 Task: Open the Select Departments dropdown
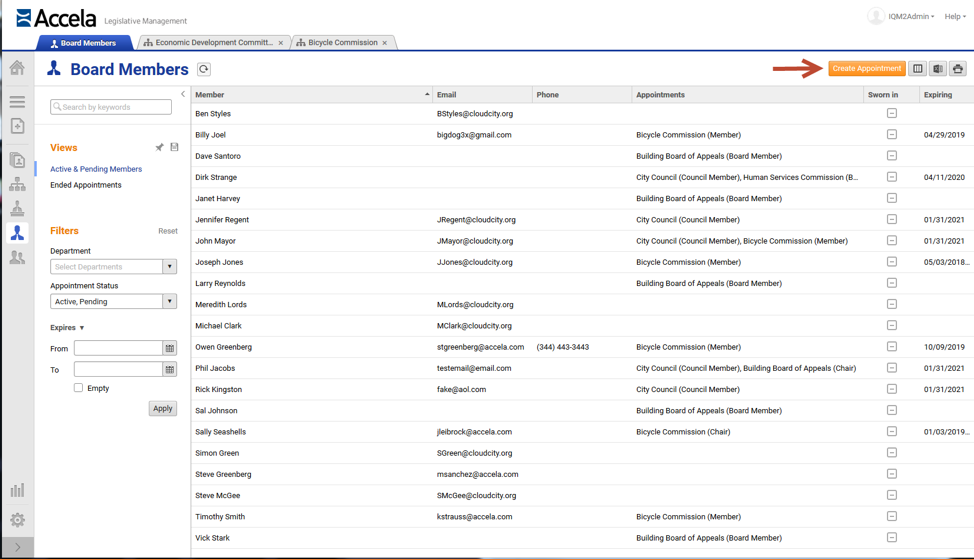pos(113,266)
